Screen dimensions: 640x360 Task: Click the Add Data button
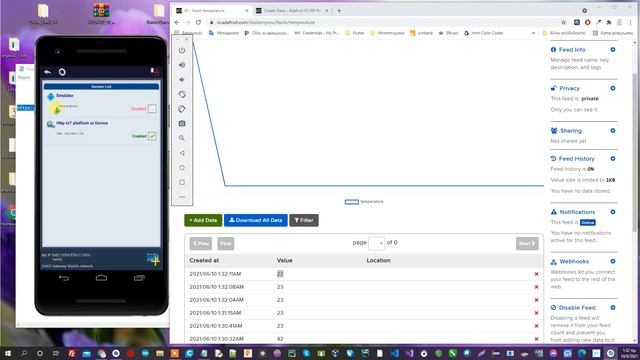(203, 220)
